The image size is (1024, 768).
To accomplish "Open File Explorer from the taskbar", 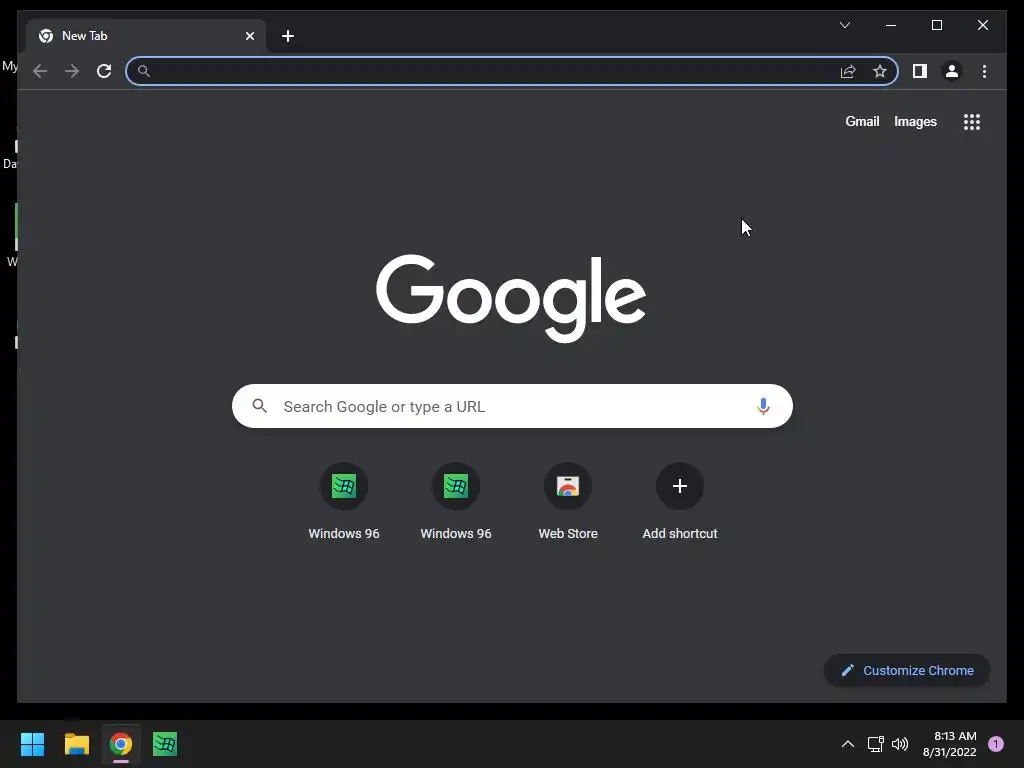I will click(x=76, y=744).
